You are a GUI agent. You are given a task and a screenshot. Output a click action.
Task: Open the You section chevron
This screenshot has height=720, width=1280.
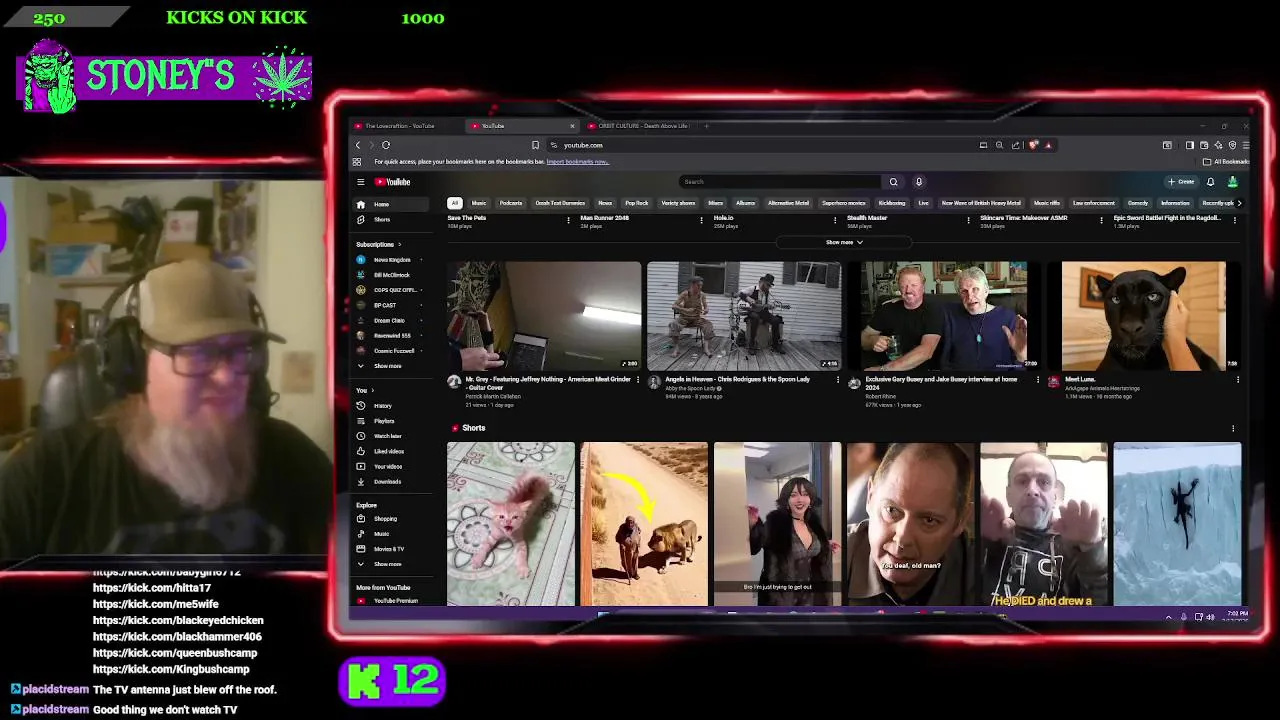click(x=372, y=390)
